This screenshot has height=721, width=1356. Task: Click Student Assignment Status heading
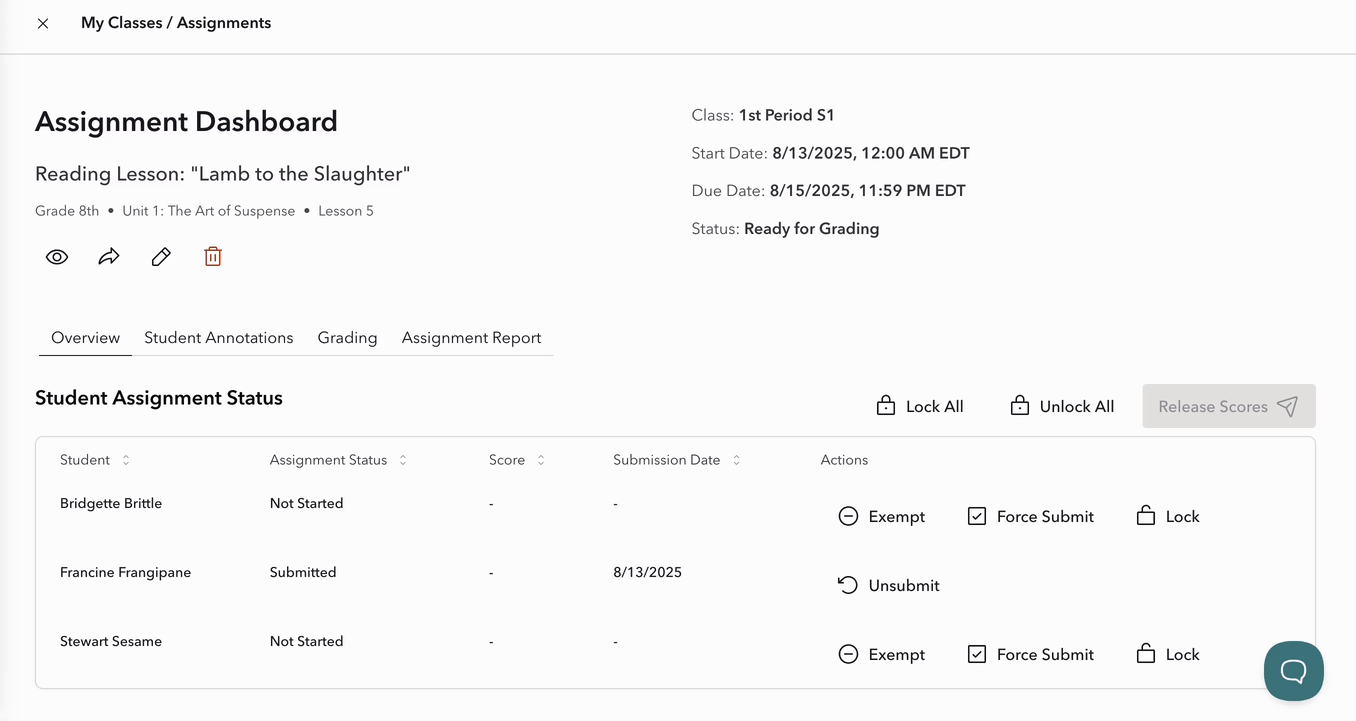[159, 398]
